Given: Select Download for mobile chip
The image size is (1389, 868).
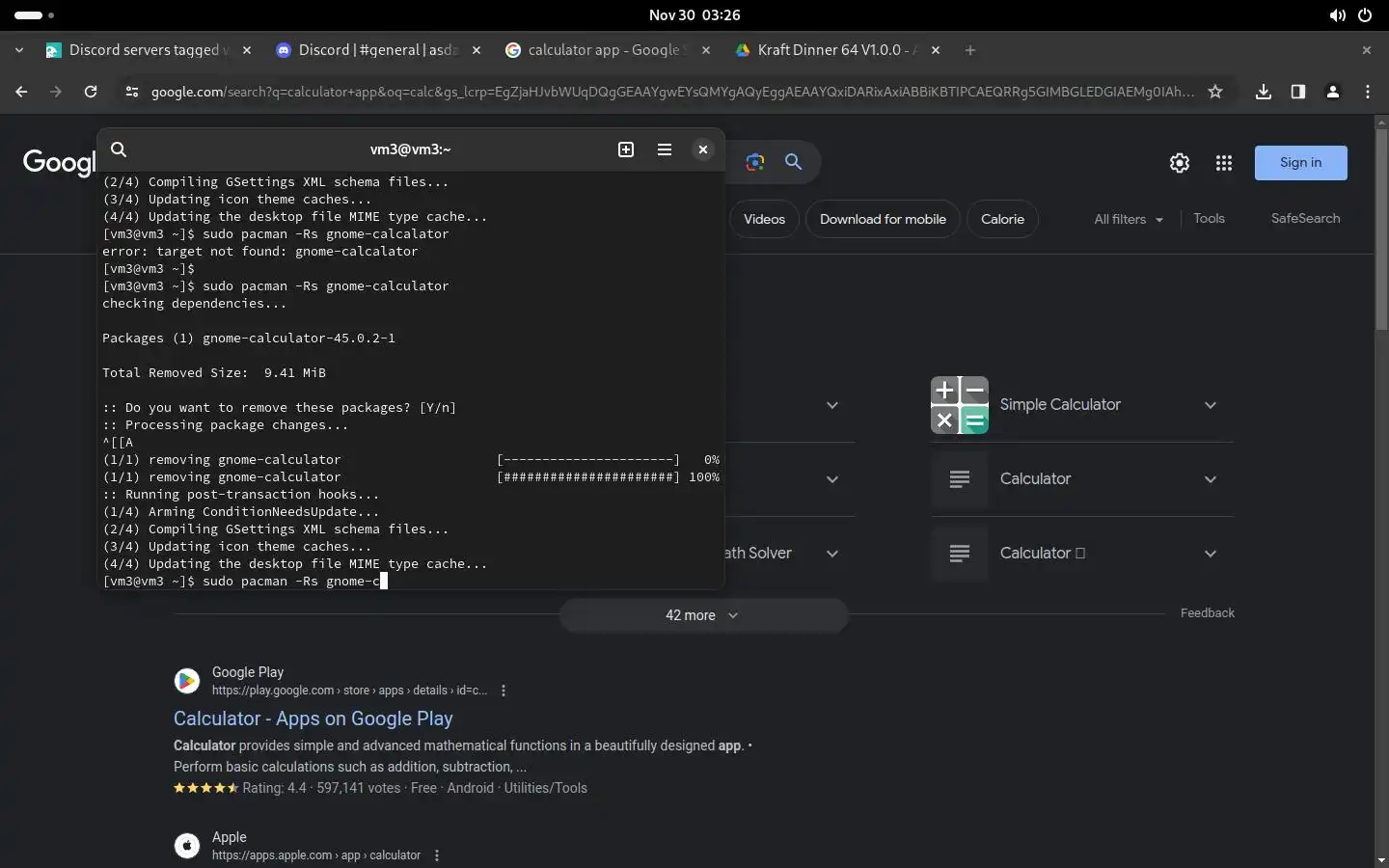Looking at the screenshot, I should click(883, 219).
